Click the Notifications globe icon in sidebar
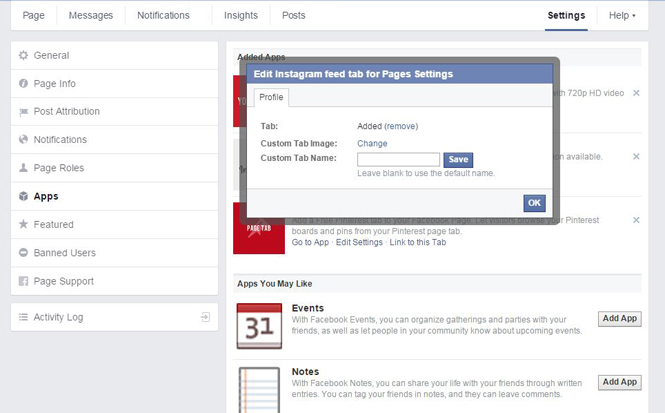This screenshot has width=665, height=413. pyautogui.click(x=23, y=140)
